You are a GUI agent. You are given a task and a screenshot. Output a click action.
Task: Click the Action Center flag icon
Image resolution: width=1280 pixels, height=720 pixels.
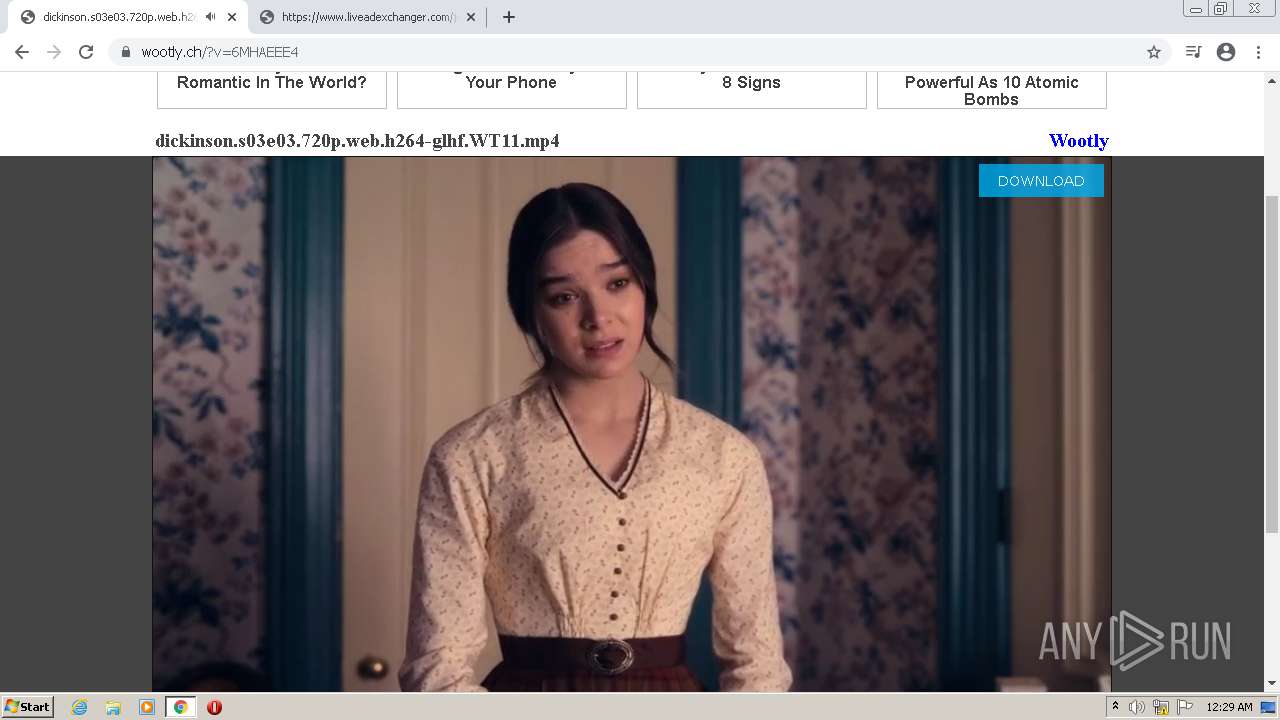[x=1185, y=707]
